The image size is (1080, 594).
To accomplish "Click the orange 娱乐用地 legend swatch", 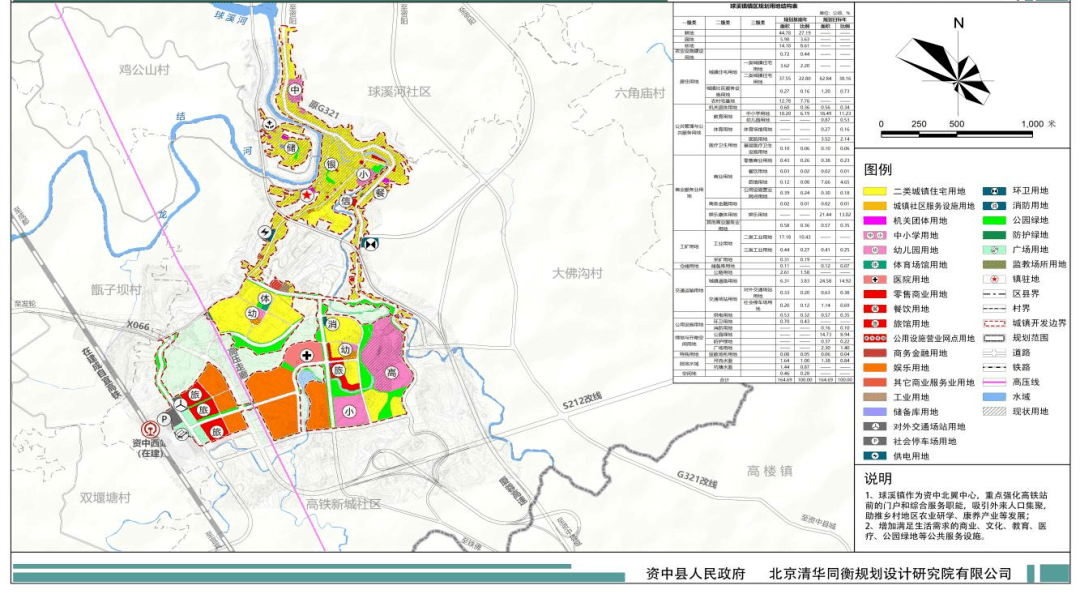I will [875, 368].
